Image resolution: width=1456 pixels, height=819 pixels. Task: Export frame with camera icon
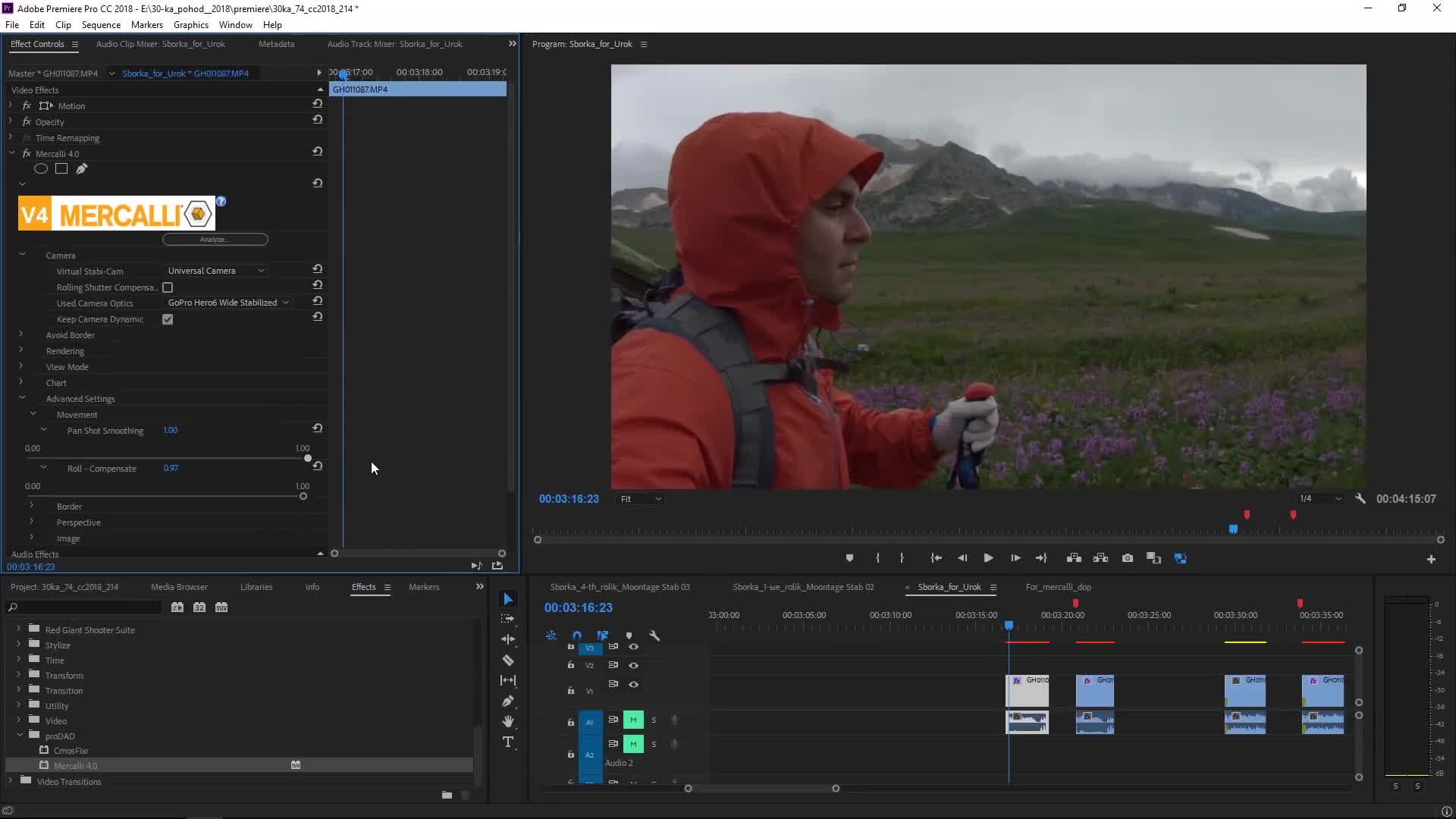click(1128, 558)
